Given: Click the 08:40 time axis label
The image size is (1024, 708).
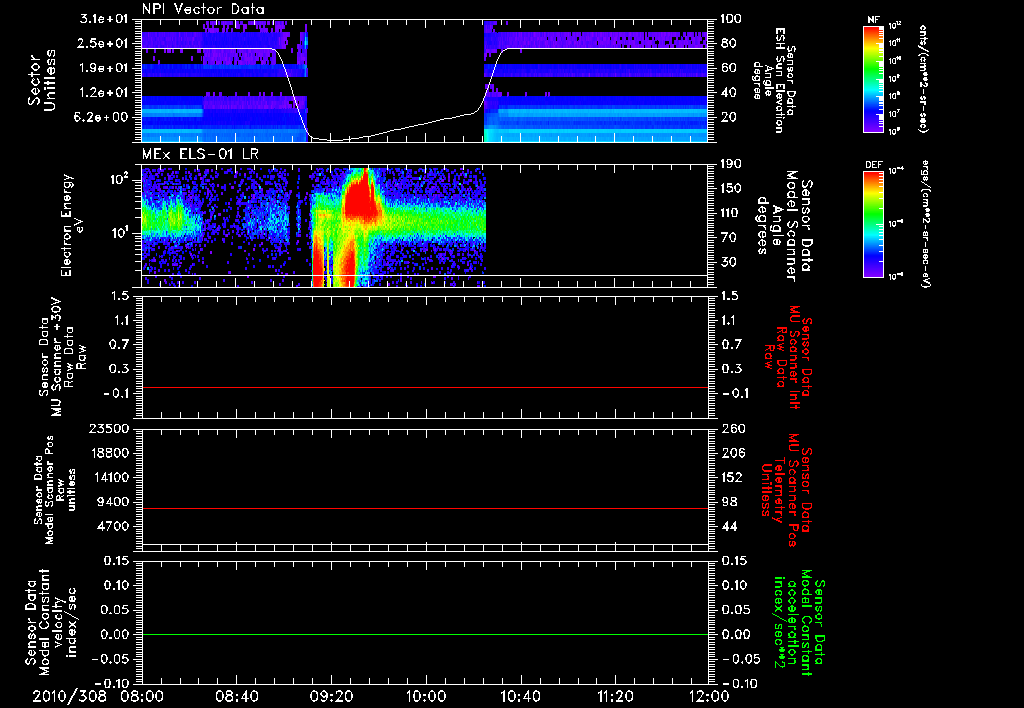Looking at the screenshot, I should tap(237, 696).
